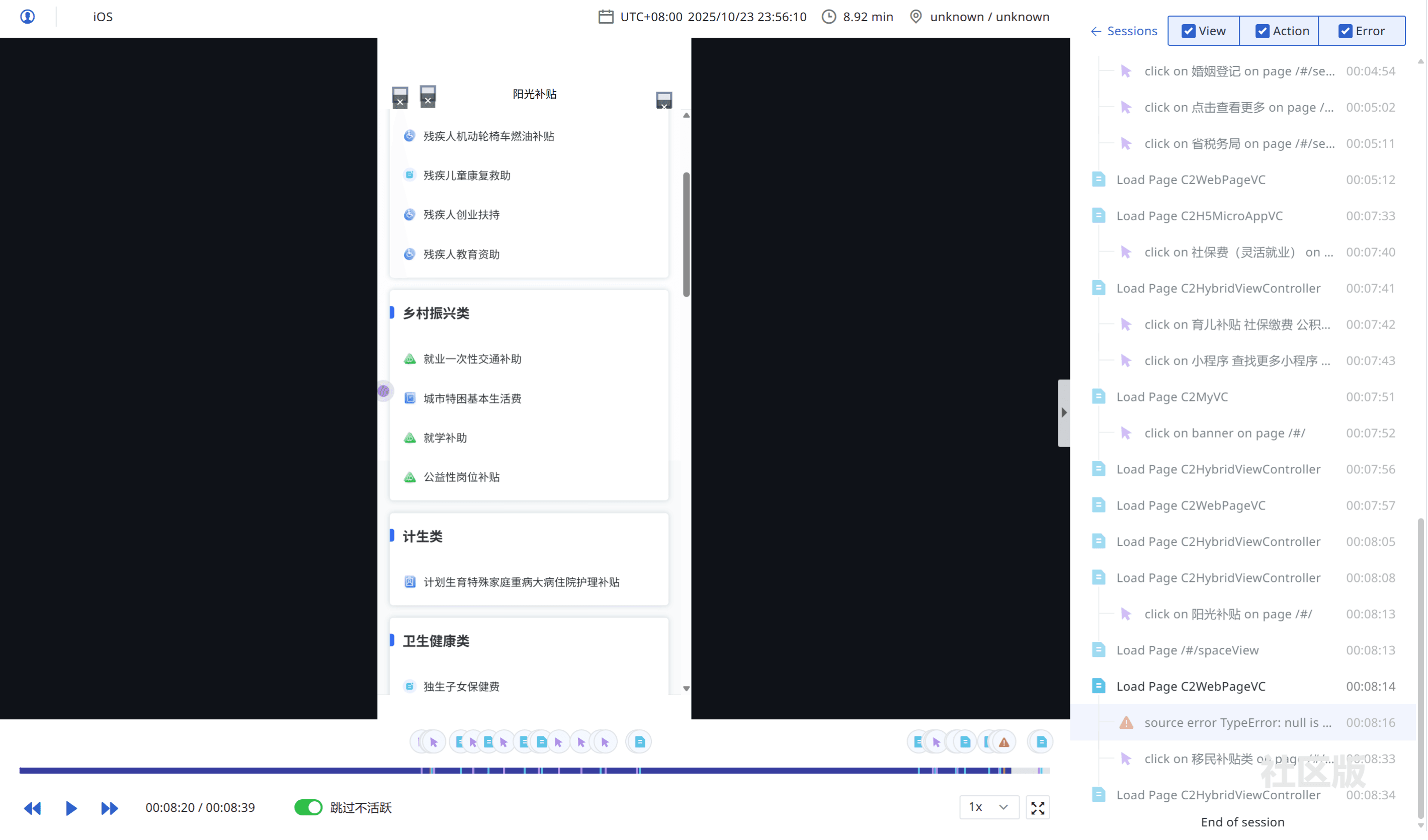
Task: Uncheck the Action filter checkbox
Action: (1262, 31)
